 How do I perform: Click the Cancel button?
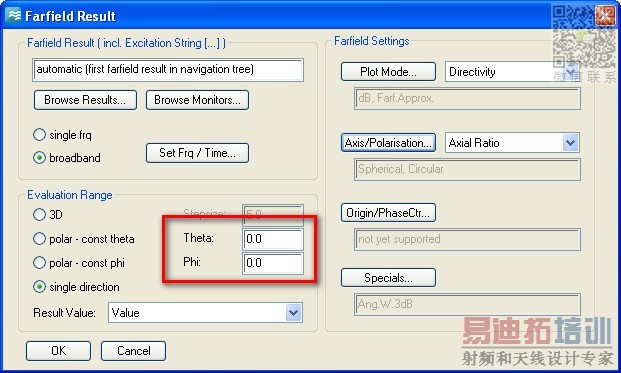(x=133, y=351)
